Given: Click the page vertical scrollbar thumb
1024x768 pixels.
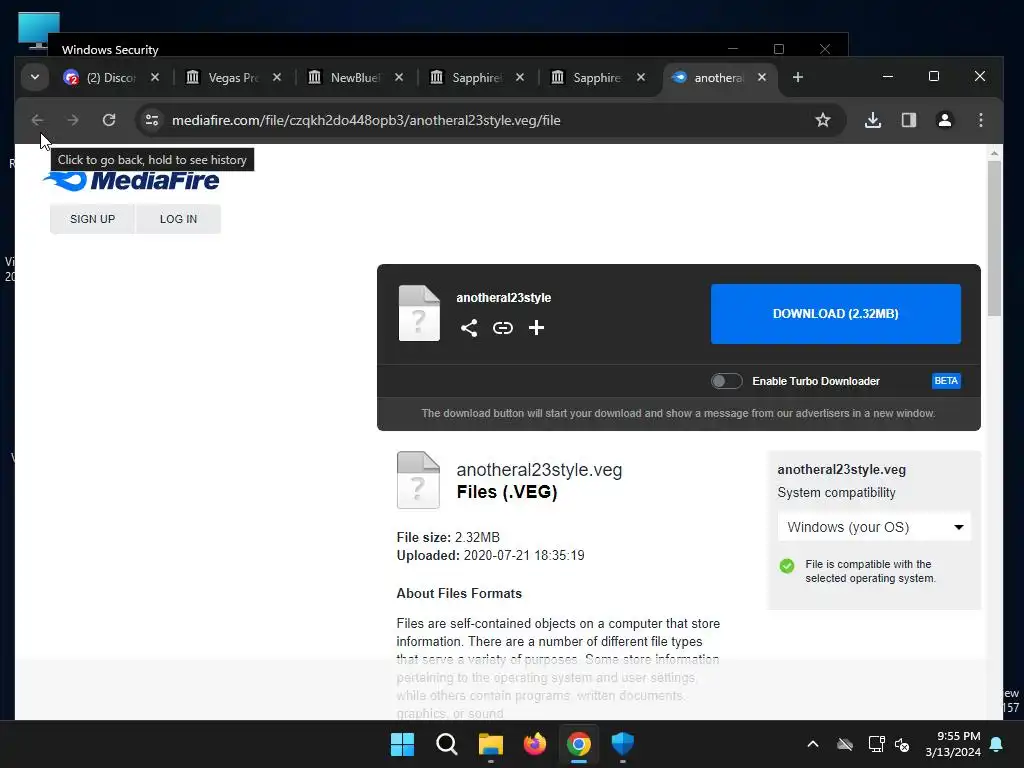Looking at the screenshot, I should [994, 238].
